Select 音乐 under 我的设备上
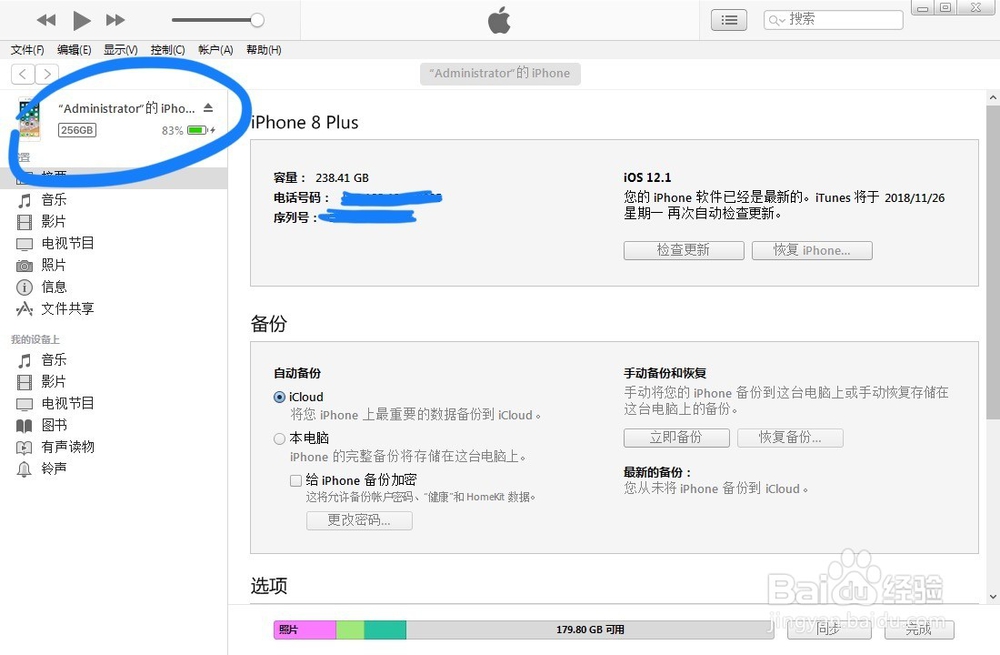Image resolution: width=1000 pixels, height=655 pixels. [54, 360]
